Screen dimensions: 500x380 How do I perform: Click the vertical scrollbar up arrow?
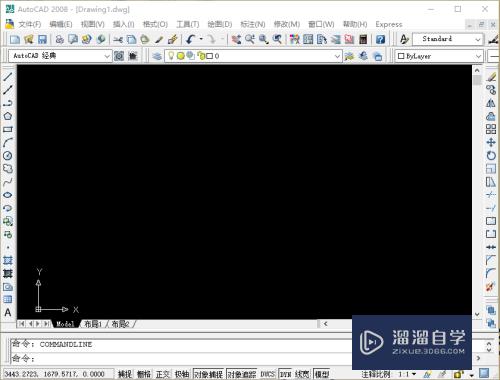[477, 70]
